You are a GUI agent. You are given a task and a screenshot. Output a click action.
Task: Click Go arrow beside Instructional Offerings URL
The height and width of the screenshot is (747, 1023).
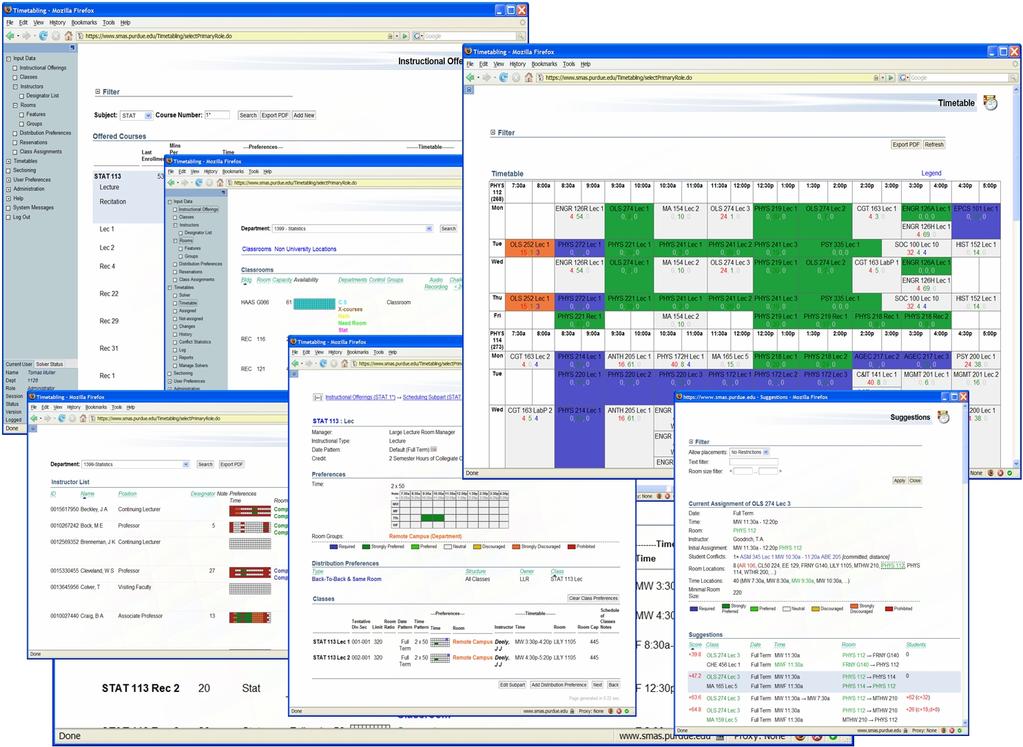coord(405,37)
